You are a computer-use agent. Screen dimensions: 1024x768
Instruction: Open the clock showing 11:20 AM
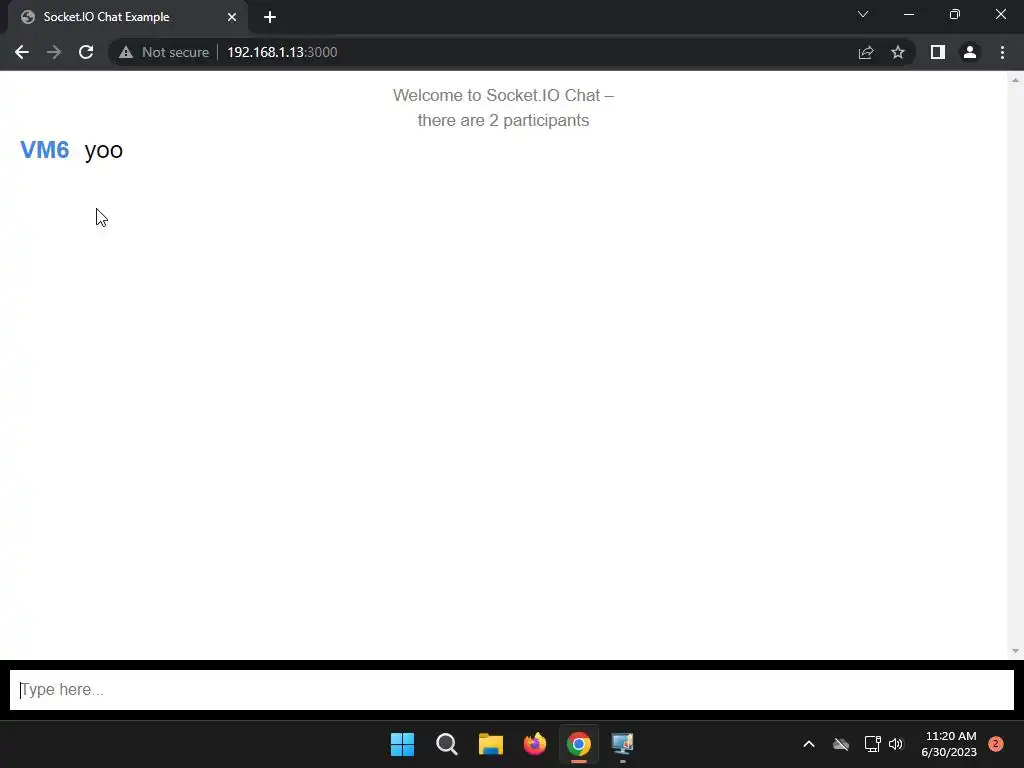tap(949, 744)
